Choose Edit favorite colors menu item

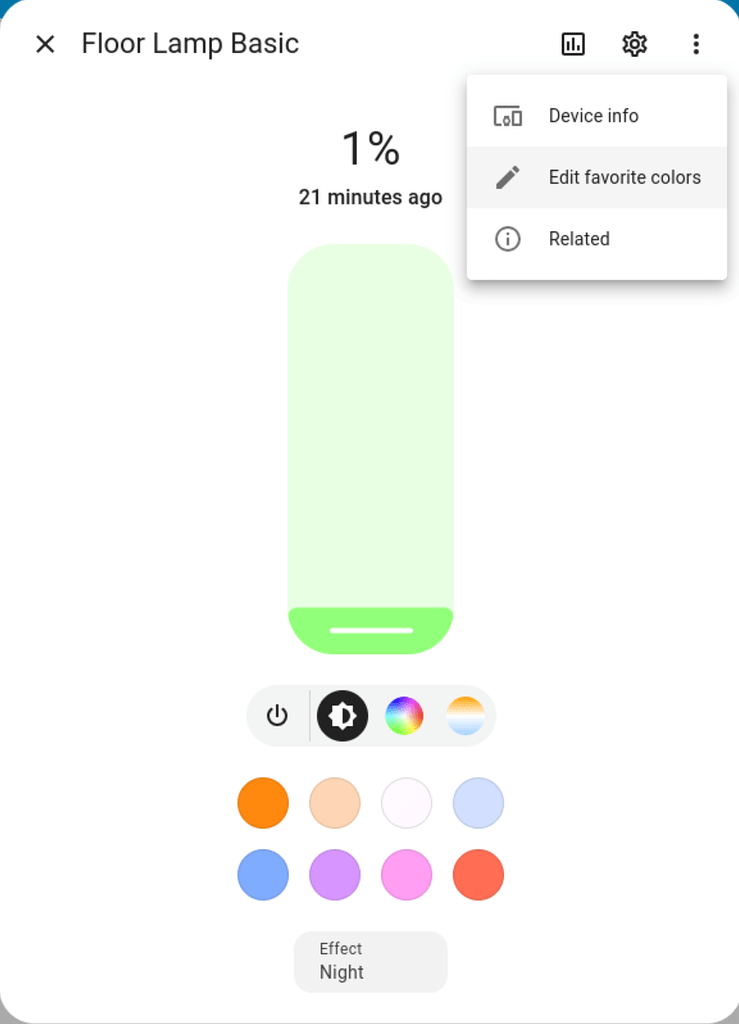pos(624,177)
